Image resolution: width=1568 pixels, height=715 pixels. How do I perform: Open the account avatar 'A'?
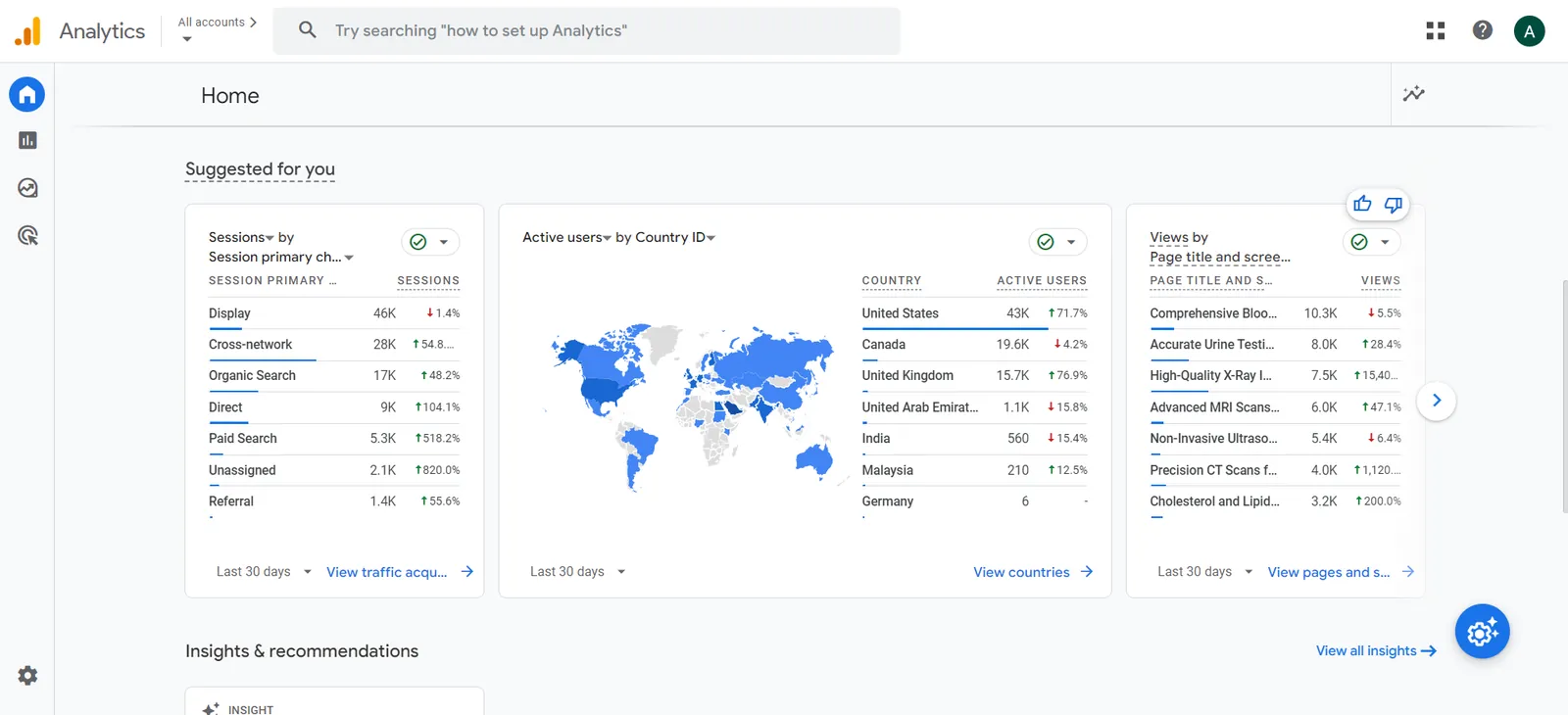(1530, 30)
